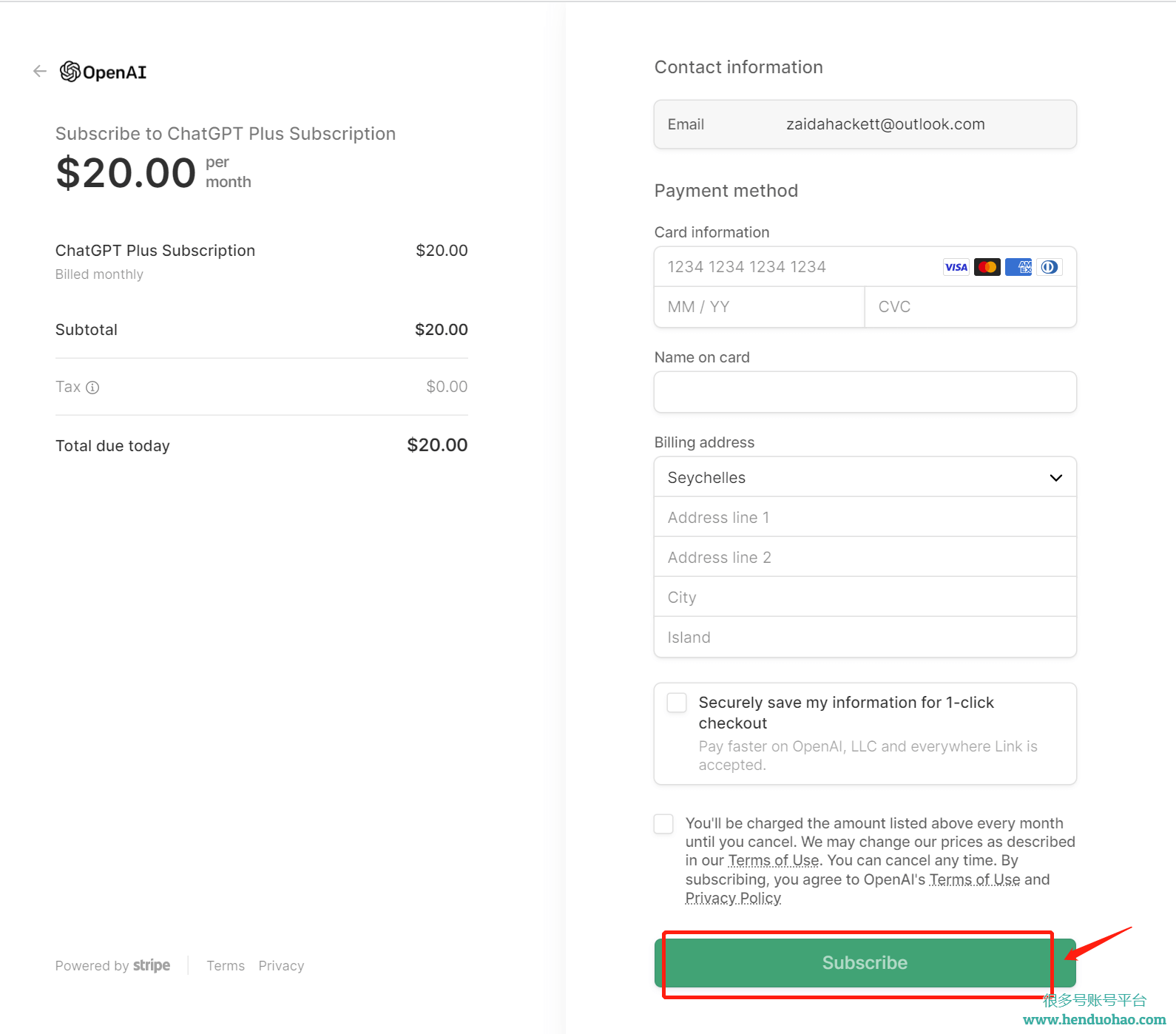Focus the CVC field
The width and height of the screenshot is (1176, 1034).
(970, 307)
